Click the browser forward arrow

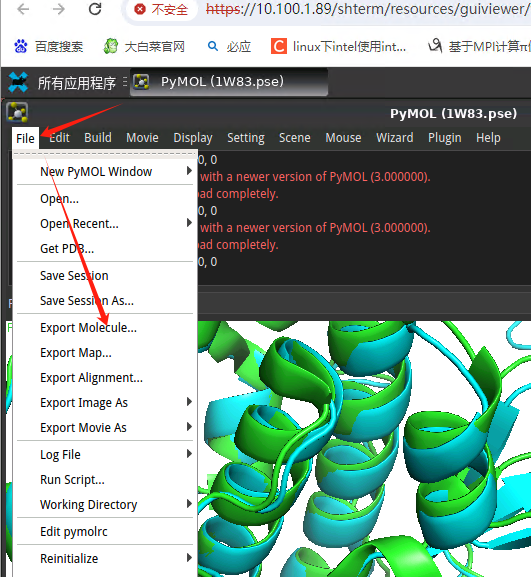pyautogui.click(x=59, y=9)
